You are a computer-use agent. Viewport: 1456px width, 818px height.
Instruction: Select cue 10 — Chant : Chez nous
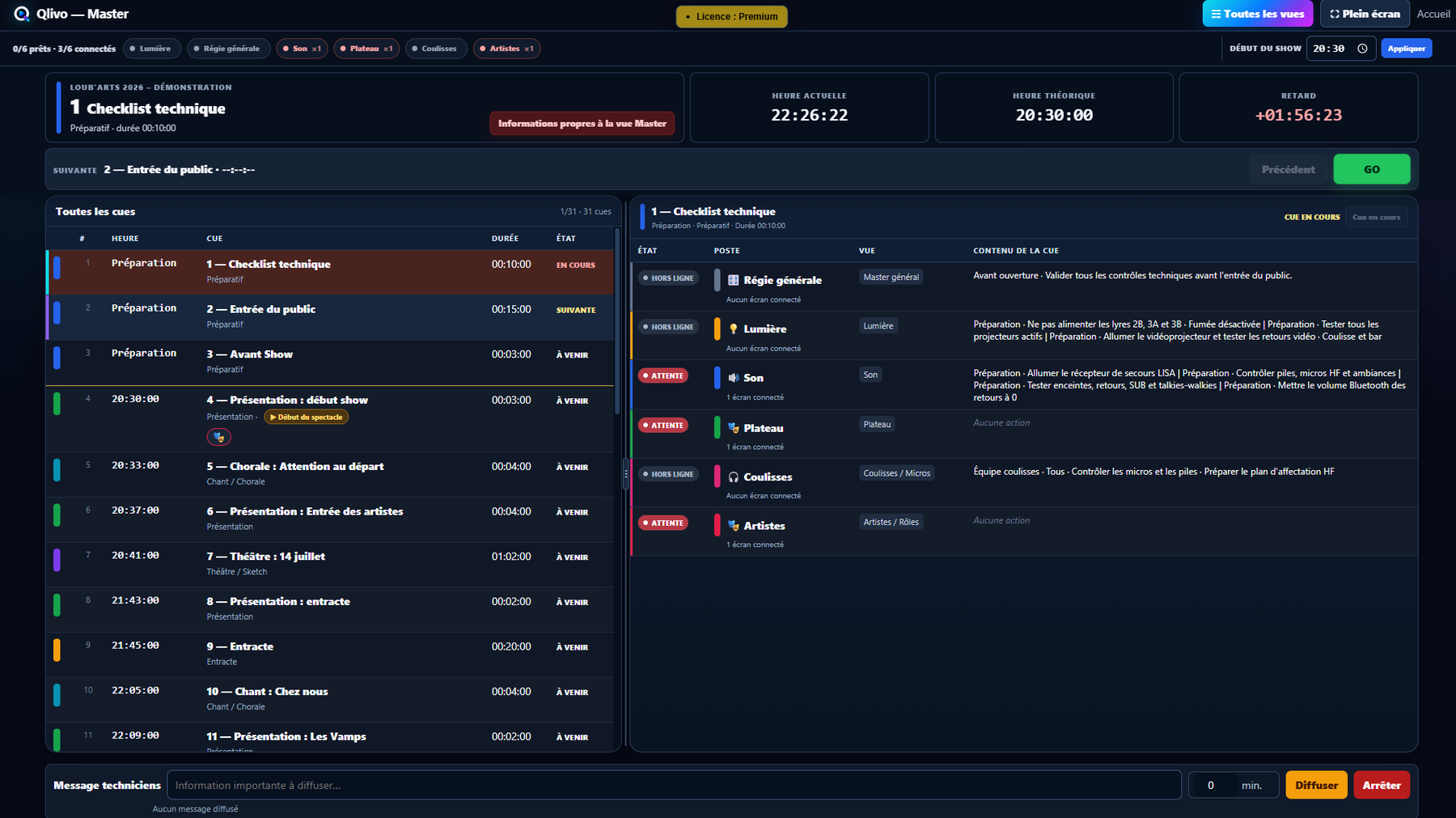[330, 699]
